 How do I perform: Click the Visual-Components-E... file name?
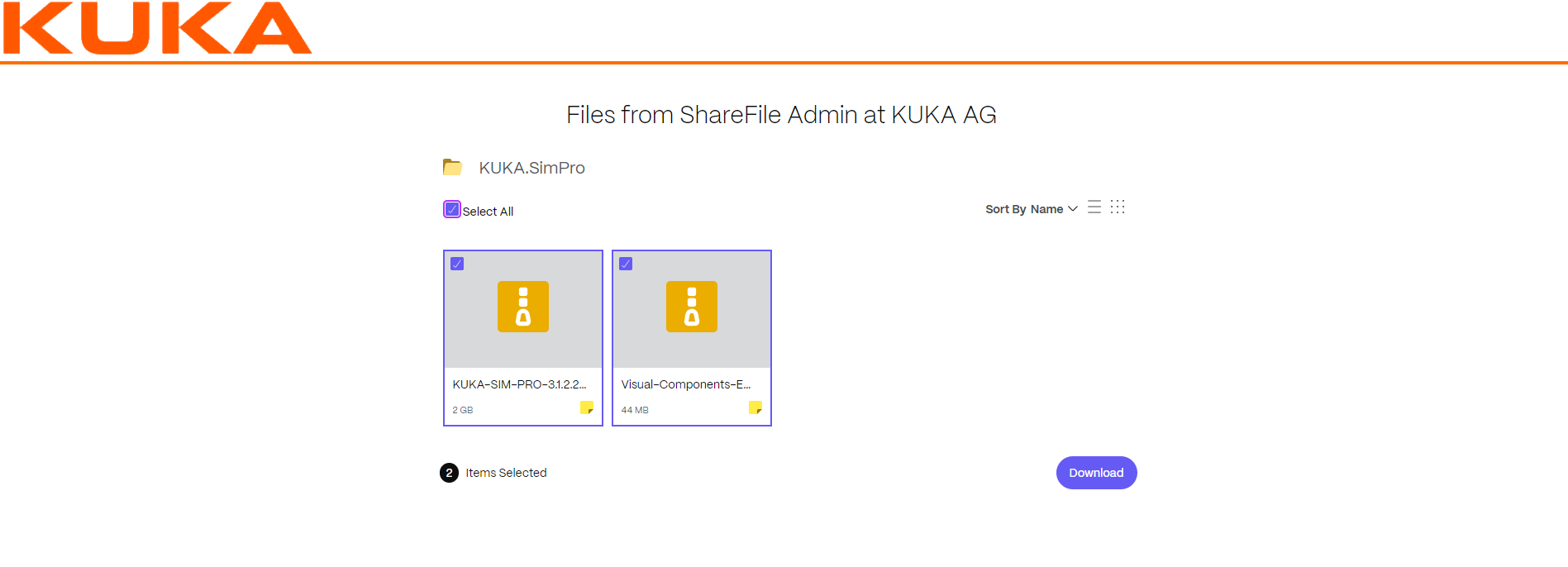pyautogui.click(x=686, y=384)
